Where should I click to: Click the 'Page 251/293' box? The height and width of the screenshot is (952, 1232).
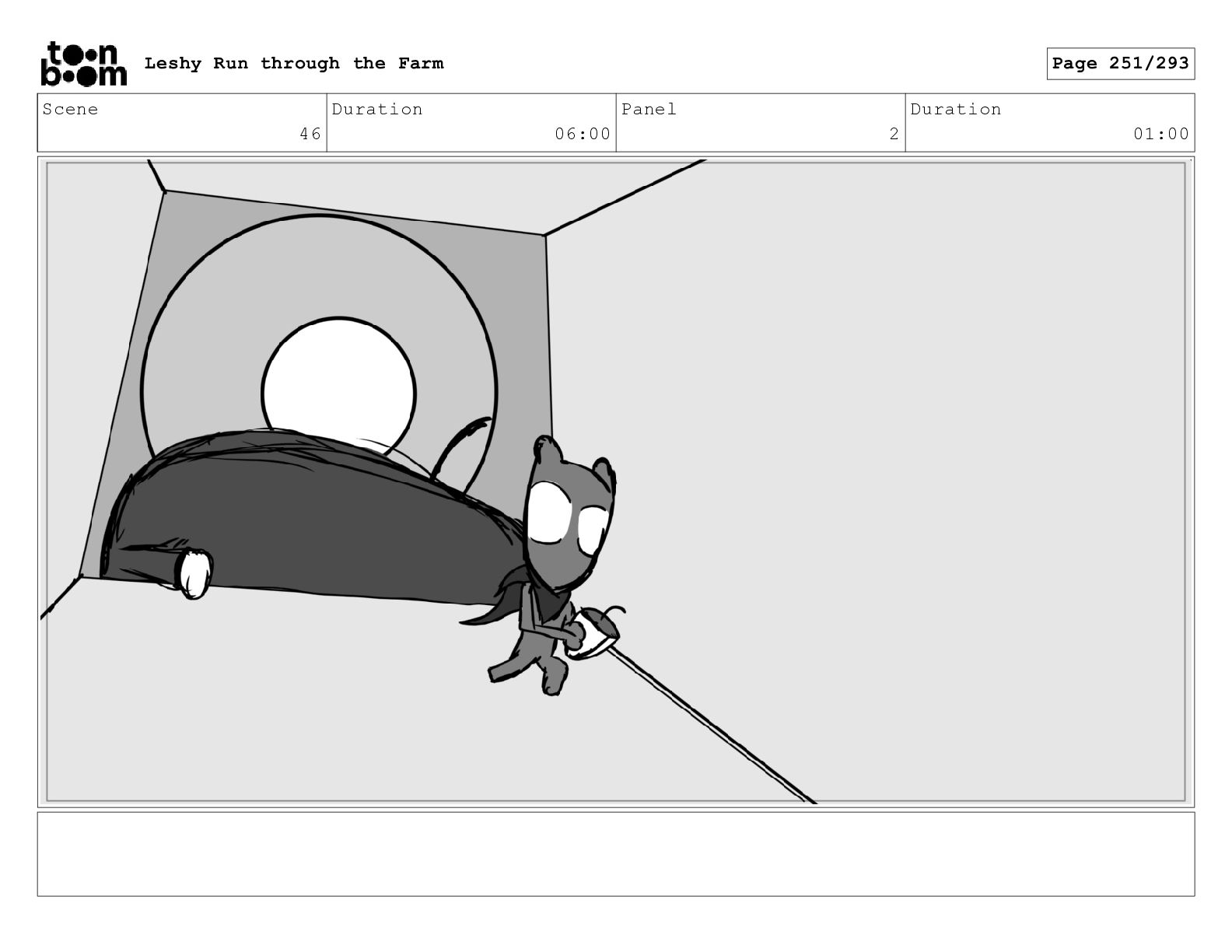tap(1119, 64)
